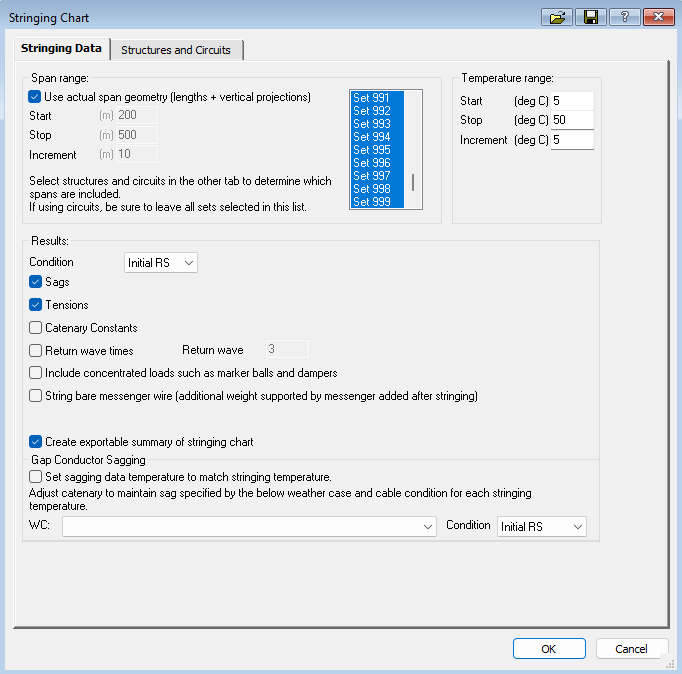The height and width of the screenshot is (674, 682).
Task: Select Set 992 in the list
Action: [x=377, y=110]
